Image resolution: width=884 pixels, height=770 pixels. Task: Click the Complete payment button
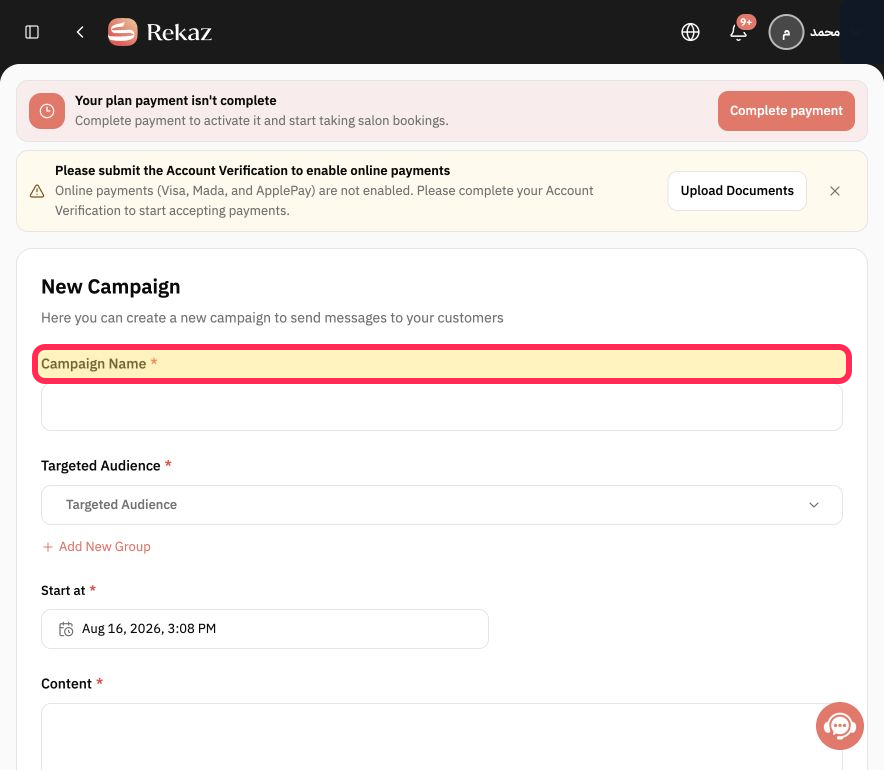786,111
